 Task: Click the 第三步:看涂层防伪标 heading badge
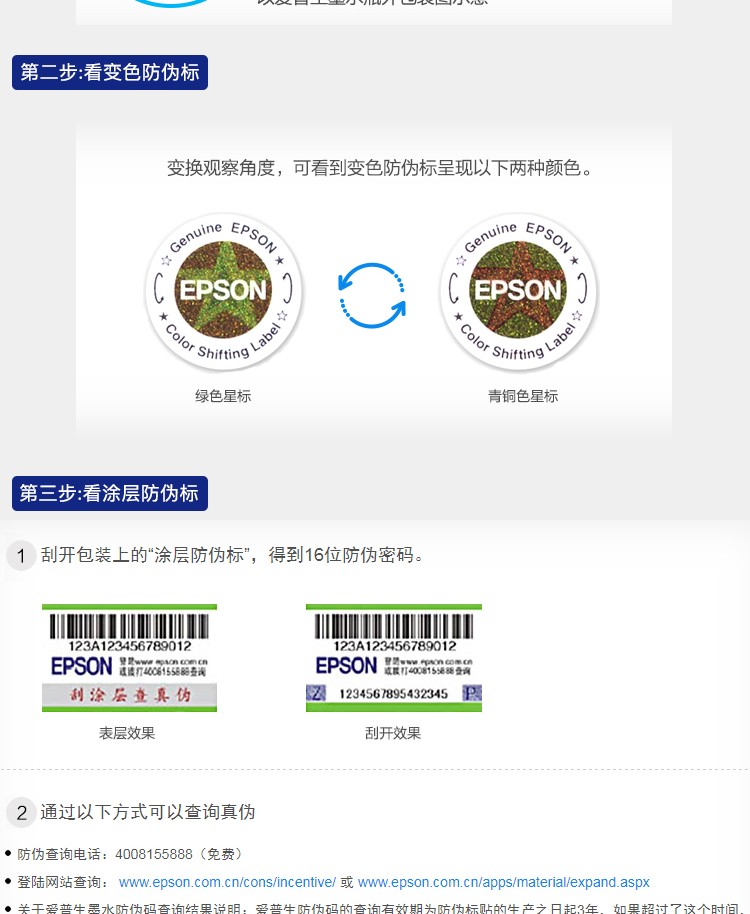pos(110,493)
